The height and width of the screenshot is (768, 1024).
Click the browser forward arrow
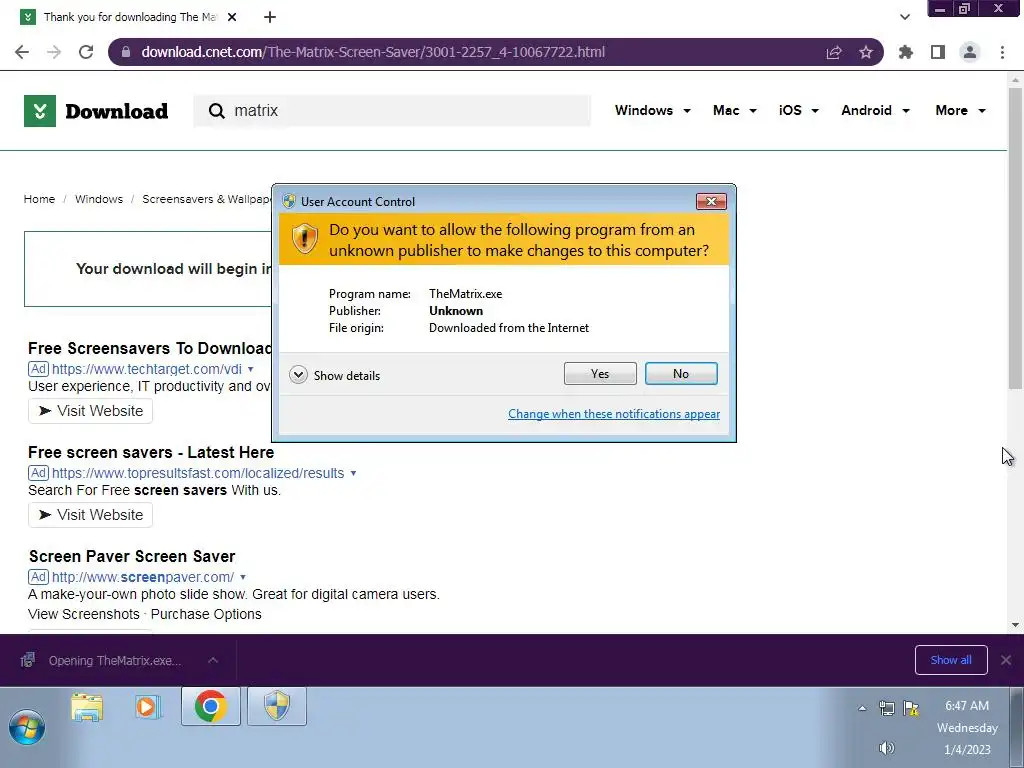click(x=54, y=52)
